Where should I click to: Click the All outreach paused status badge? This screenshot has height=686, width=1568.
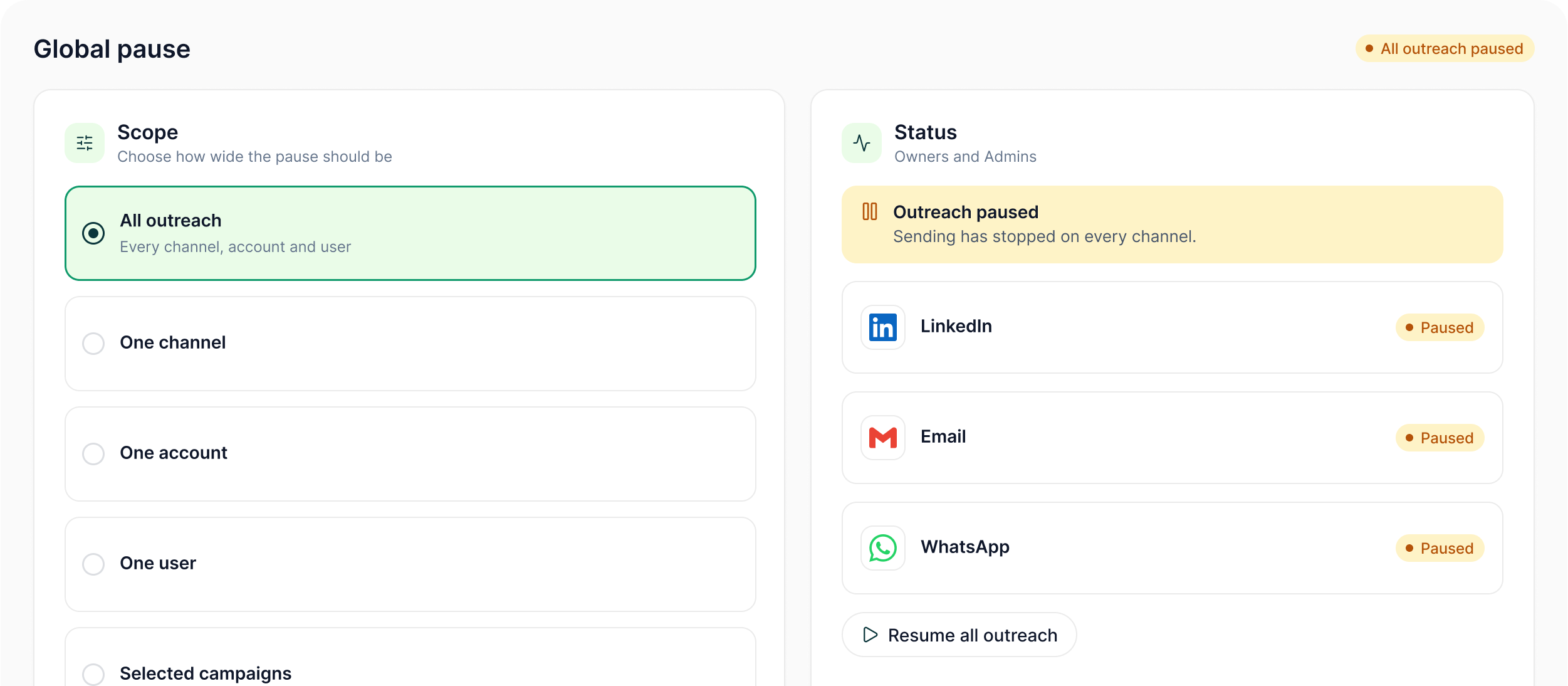(x=1445, y=48)
